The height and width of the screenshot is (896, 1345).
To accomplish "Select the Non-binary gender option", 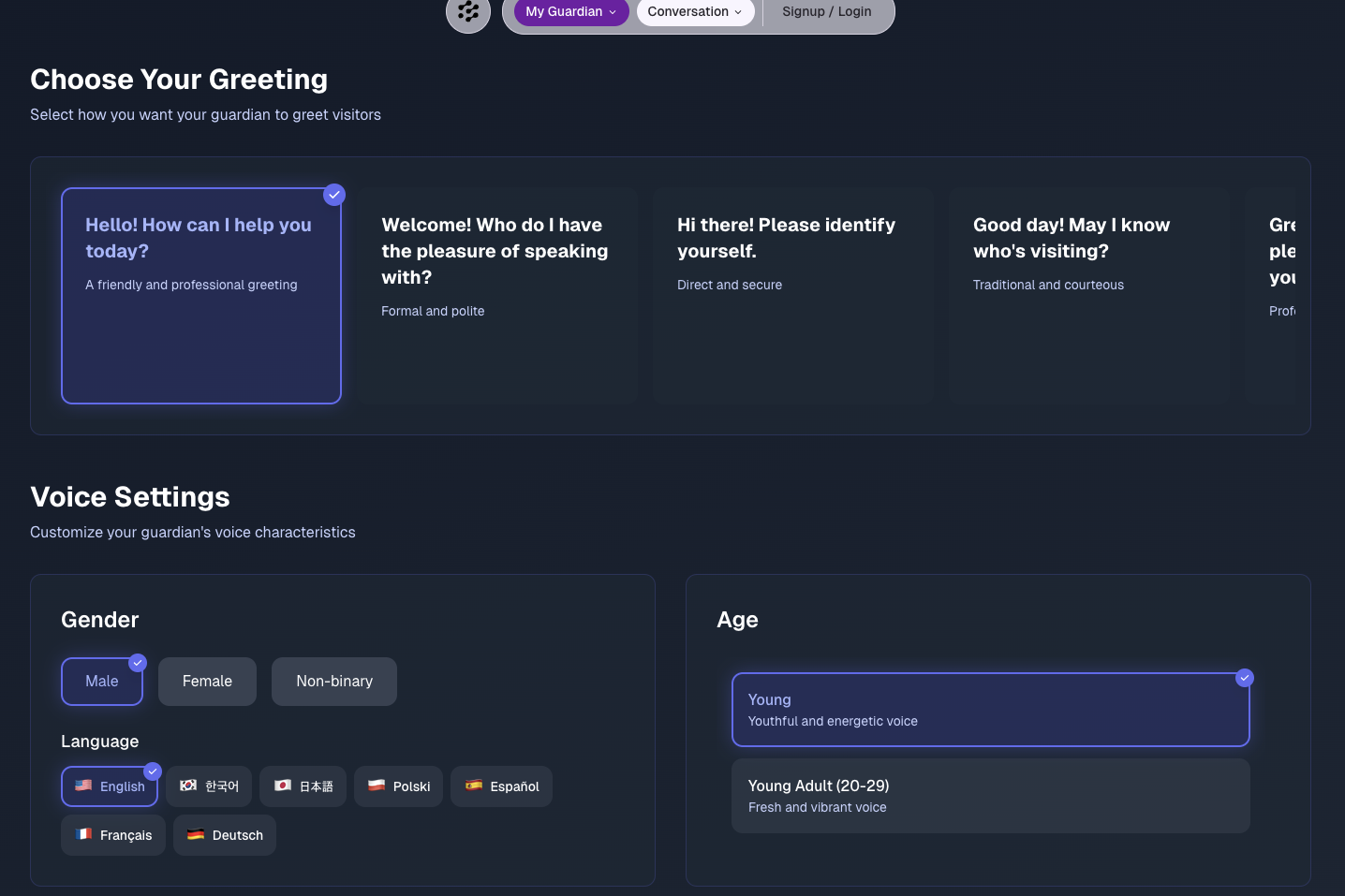I will (x=333, y=681).
